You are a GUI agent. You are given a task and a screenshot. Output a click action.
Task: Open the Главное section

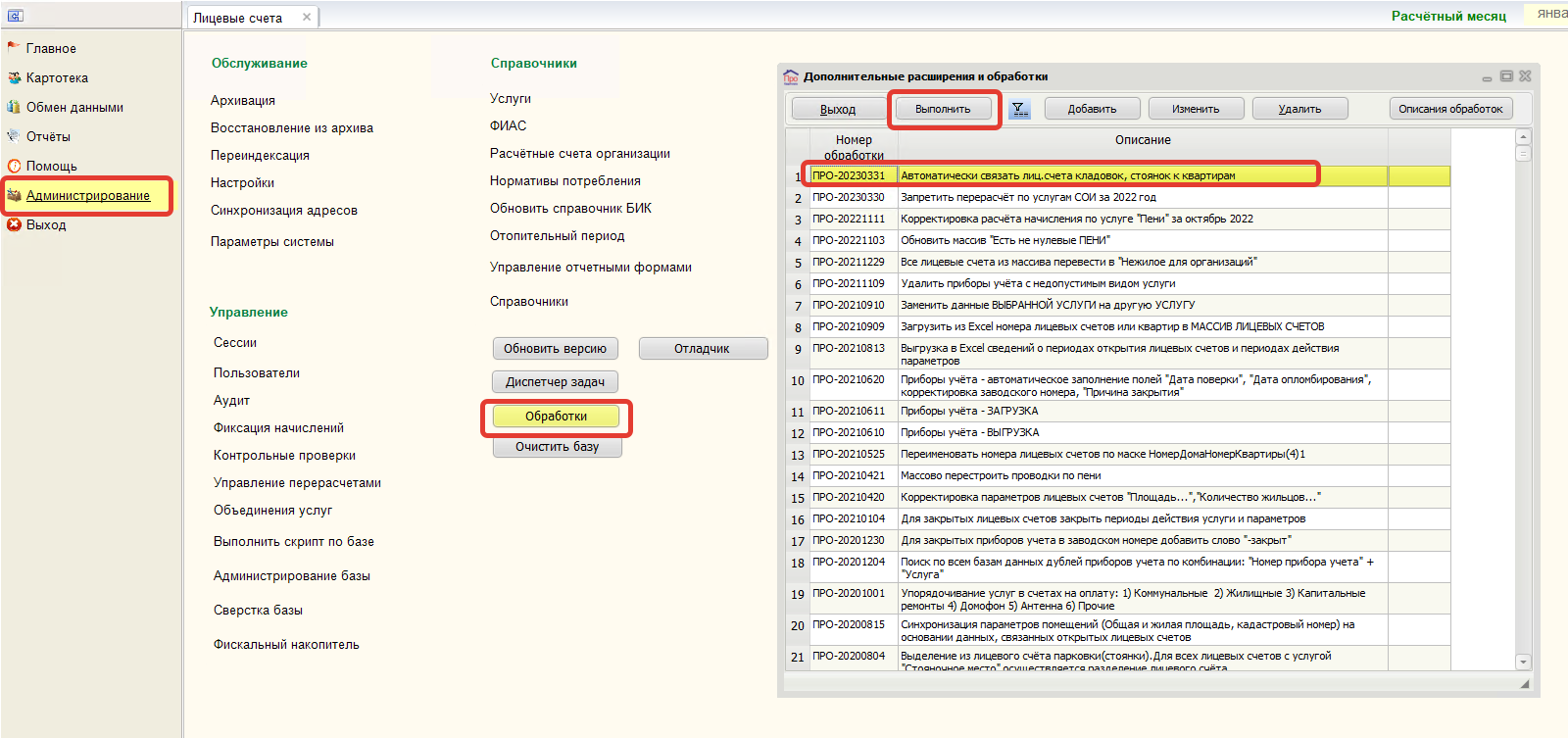pos(51,48)
